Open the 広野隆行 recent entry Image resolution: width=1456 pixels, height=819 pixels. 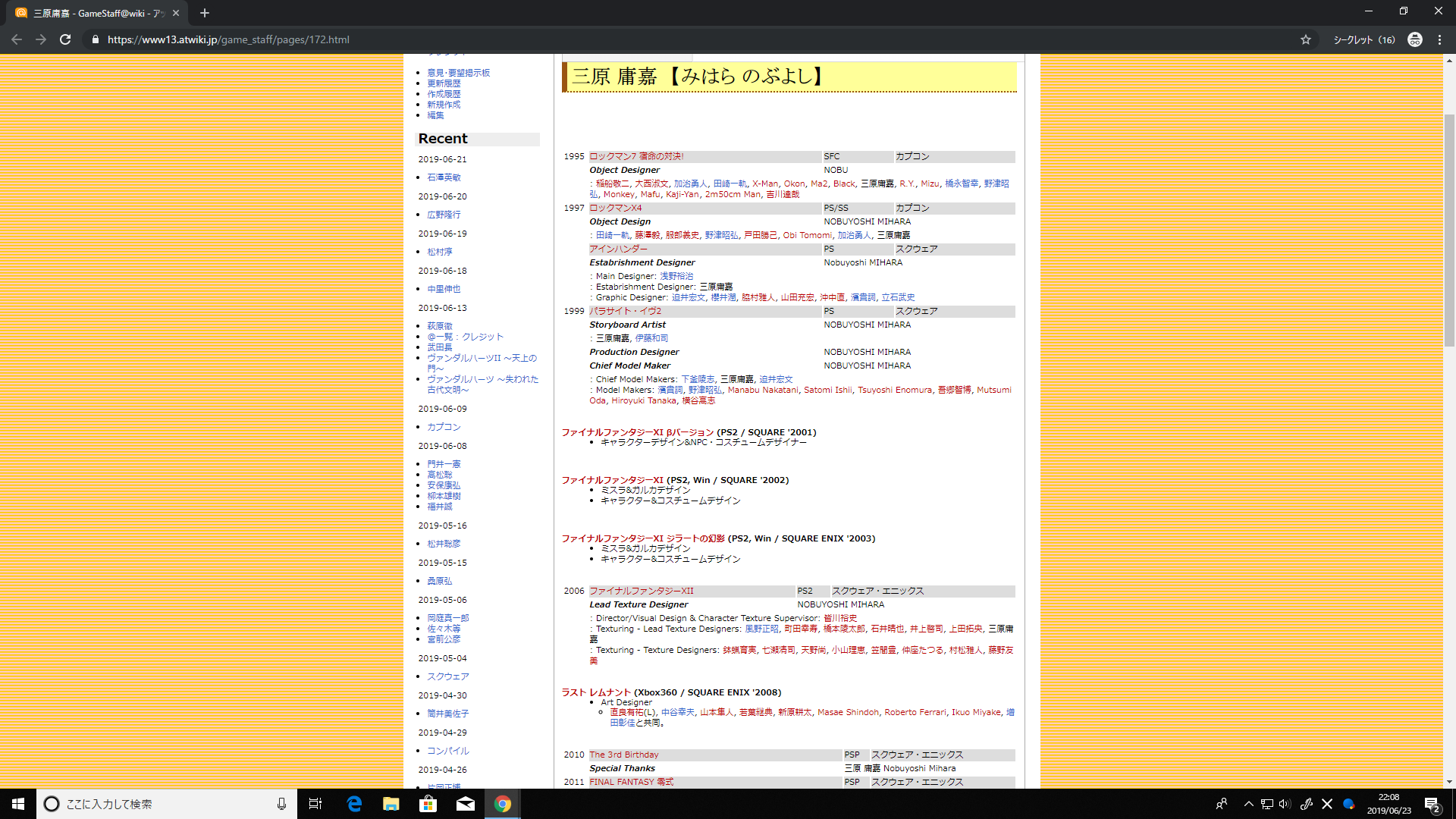tap(444, 215)
